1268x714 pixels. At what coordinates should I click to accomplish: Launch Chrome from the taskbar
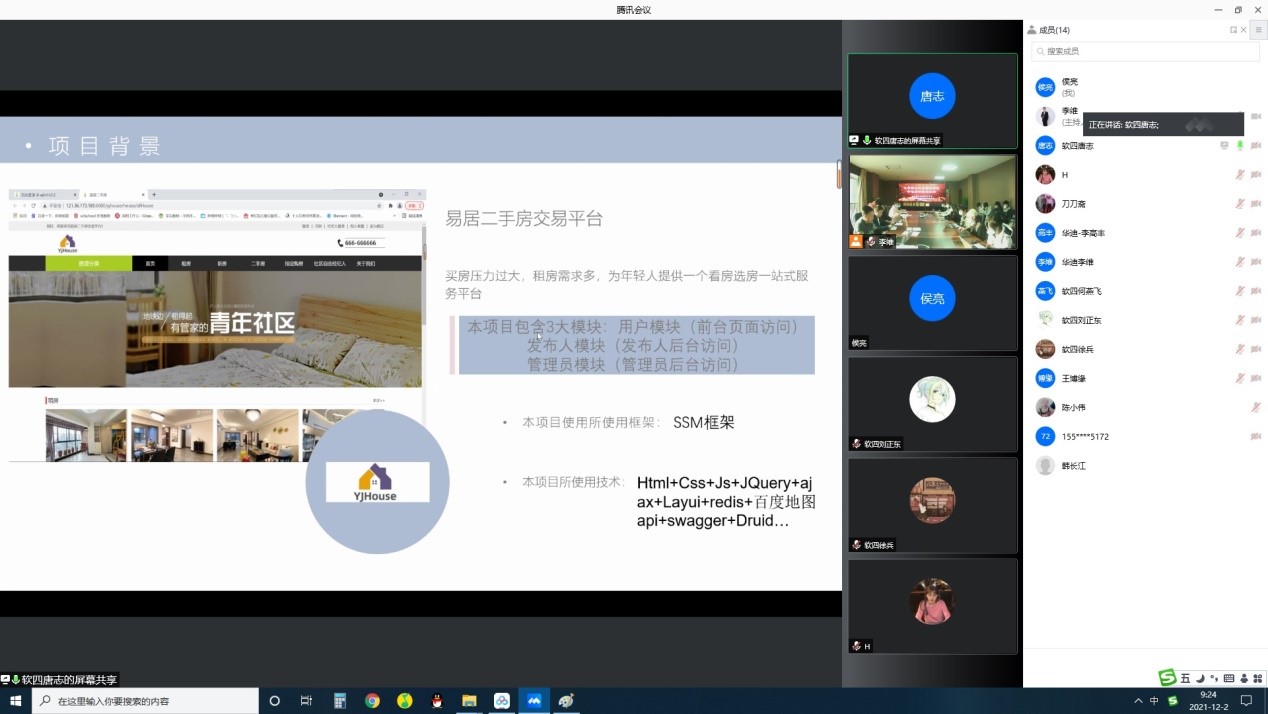pyautogui.click(x=372, y=701)
